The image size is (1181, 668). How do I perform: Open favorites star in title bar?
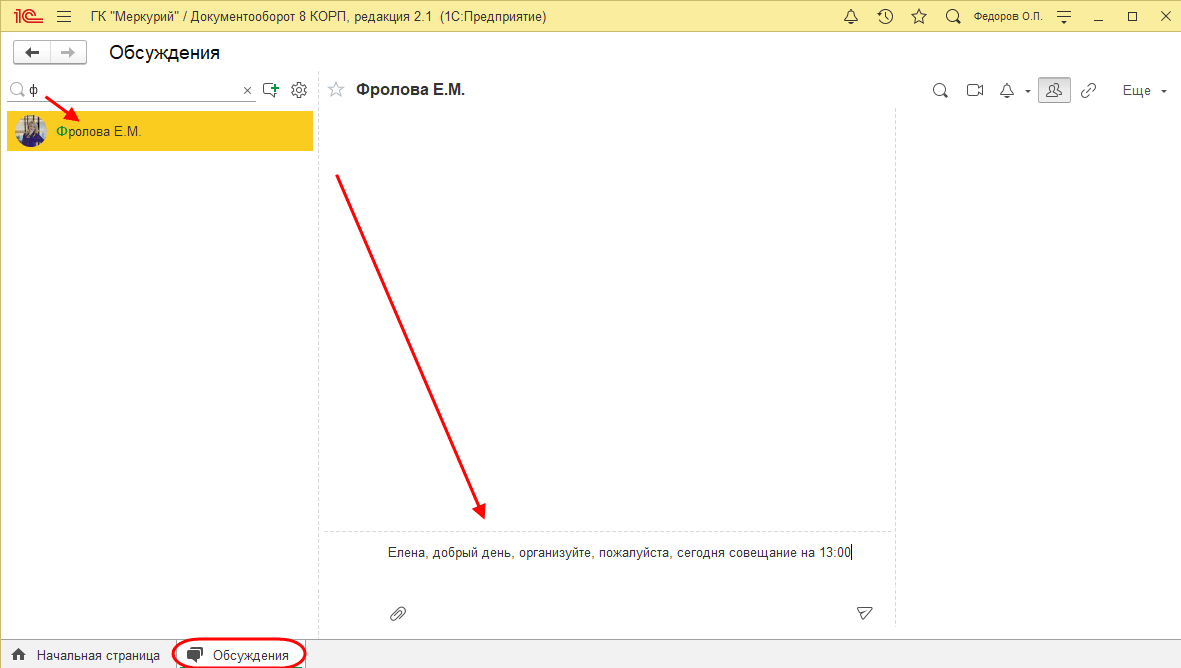click(919, 17)
